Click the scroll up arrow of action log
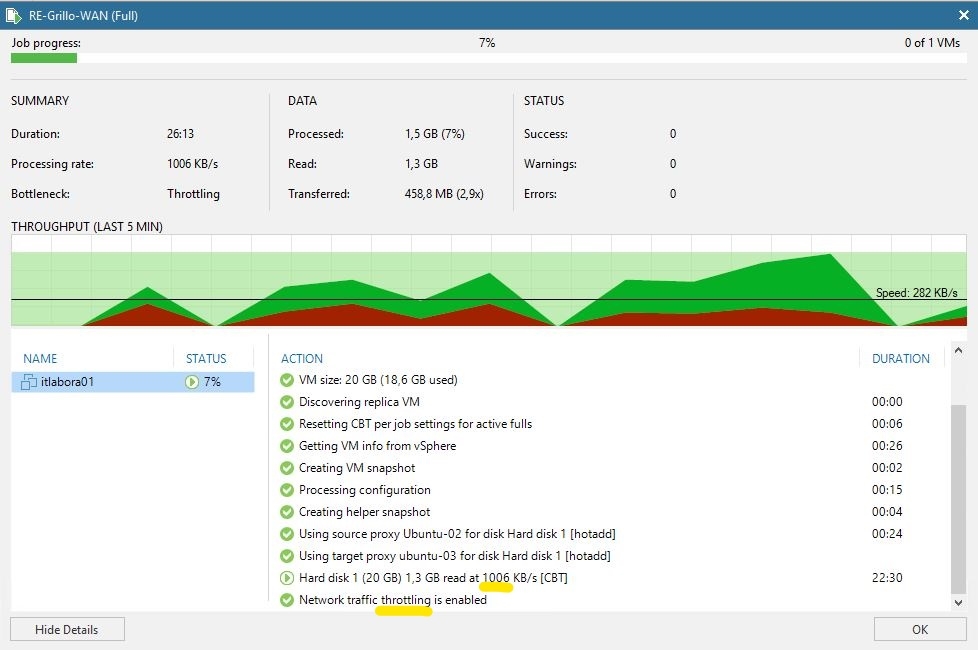Viewport: 978px width, 650px height. coord(959,351)
